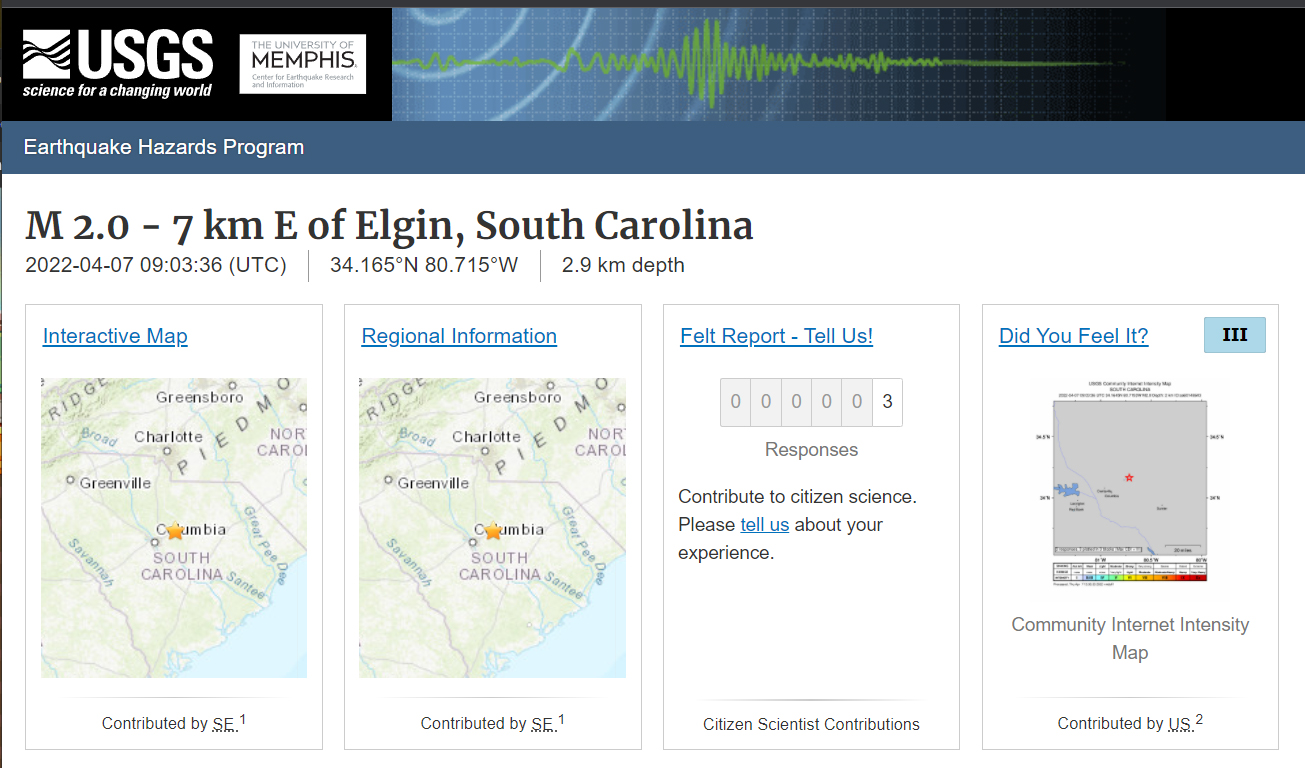Click the epicenter star on Interactive Map
This screenshot has height=768, width=1305.
pyautogui.click(x=175, y=531)
